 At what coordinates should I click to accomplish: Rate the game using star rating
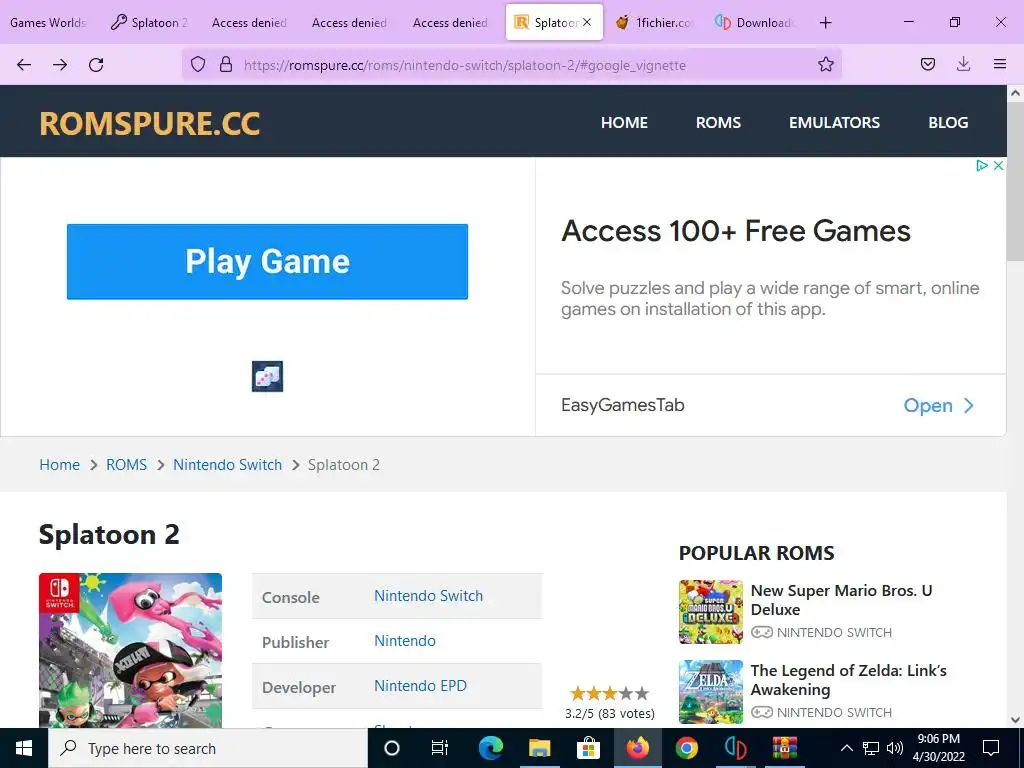pyautogui.click(x=609, y=693)
